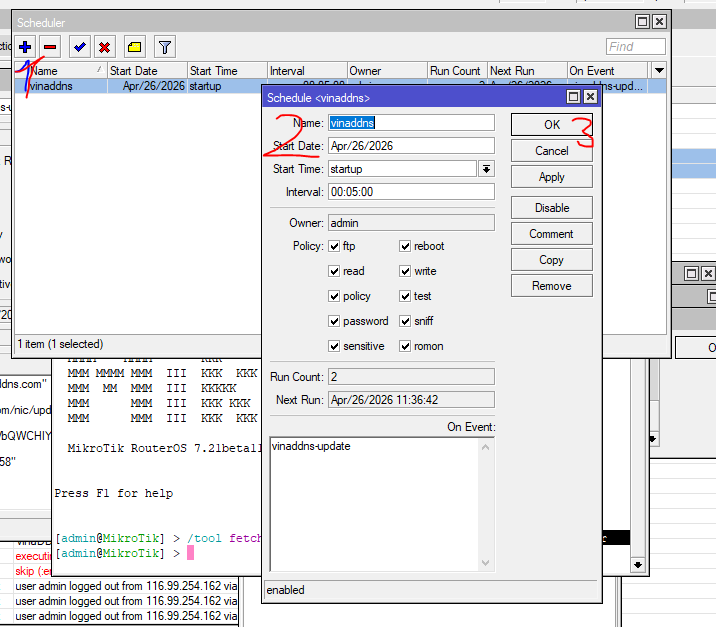Click the red minus Remove icon

pyautogui.click(x=50, y=47)
